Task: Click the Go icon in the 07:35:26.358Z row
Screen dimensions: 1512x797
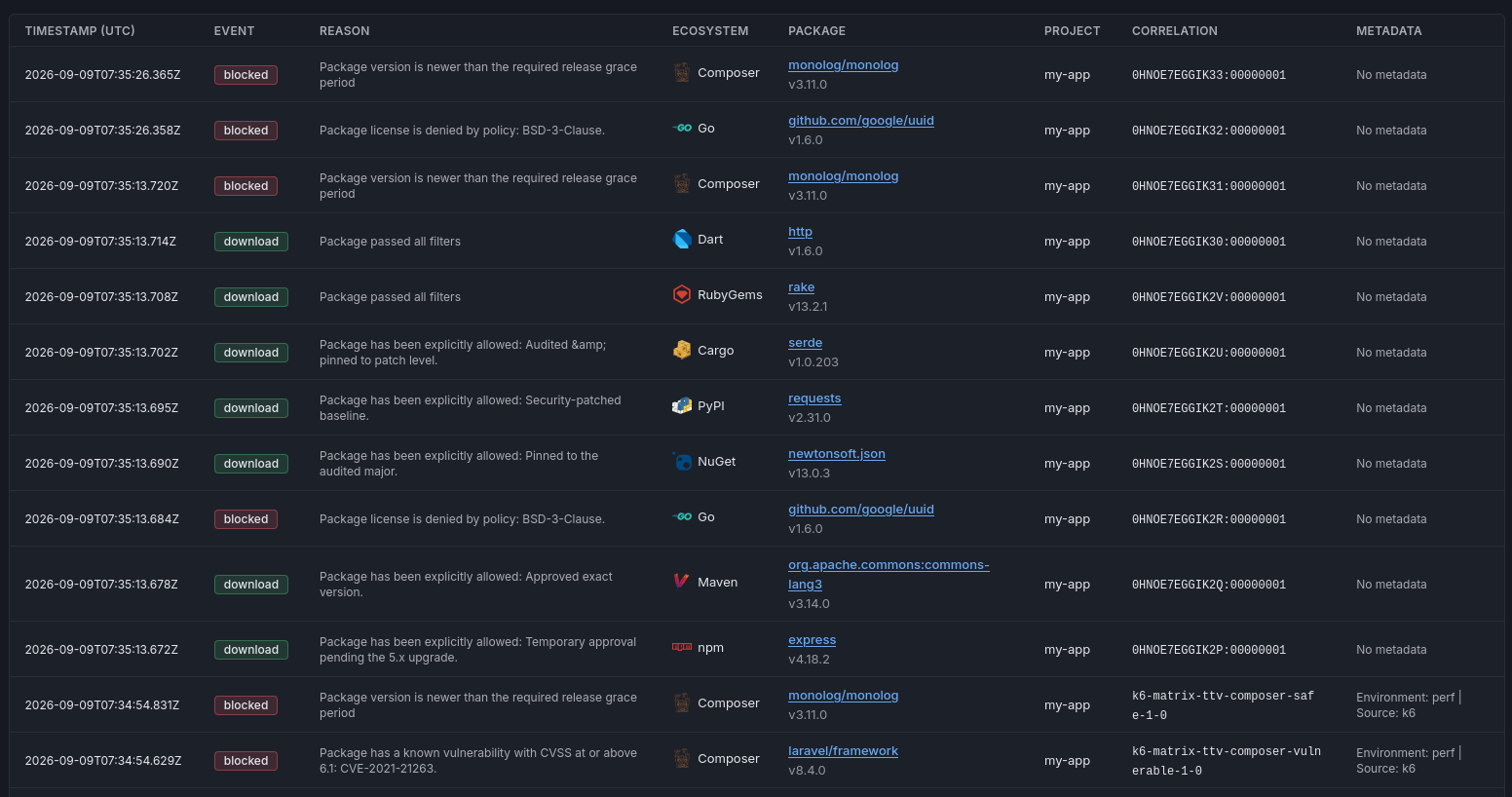Action: [x=682, y=129]
